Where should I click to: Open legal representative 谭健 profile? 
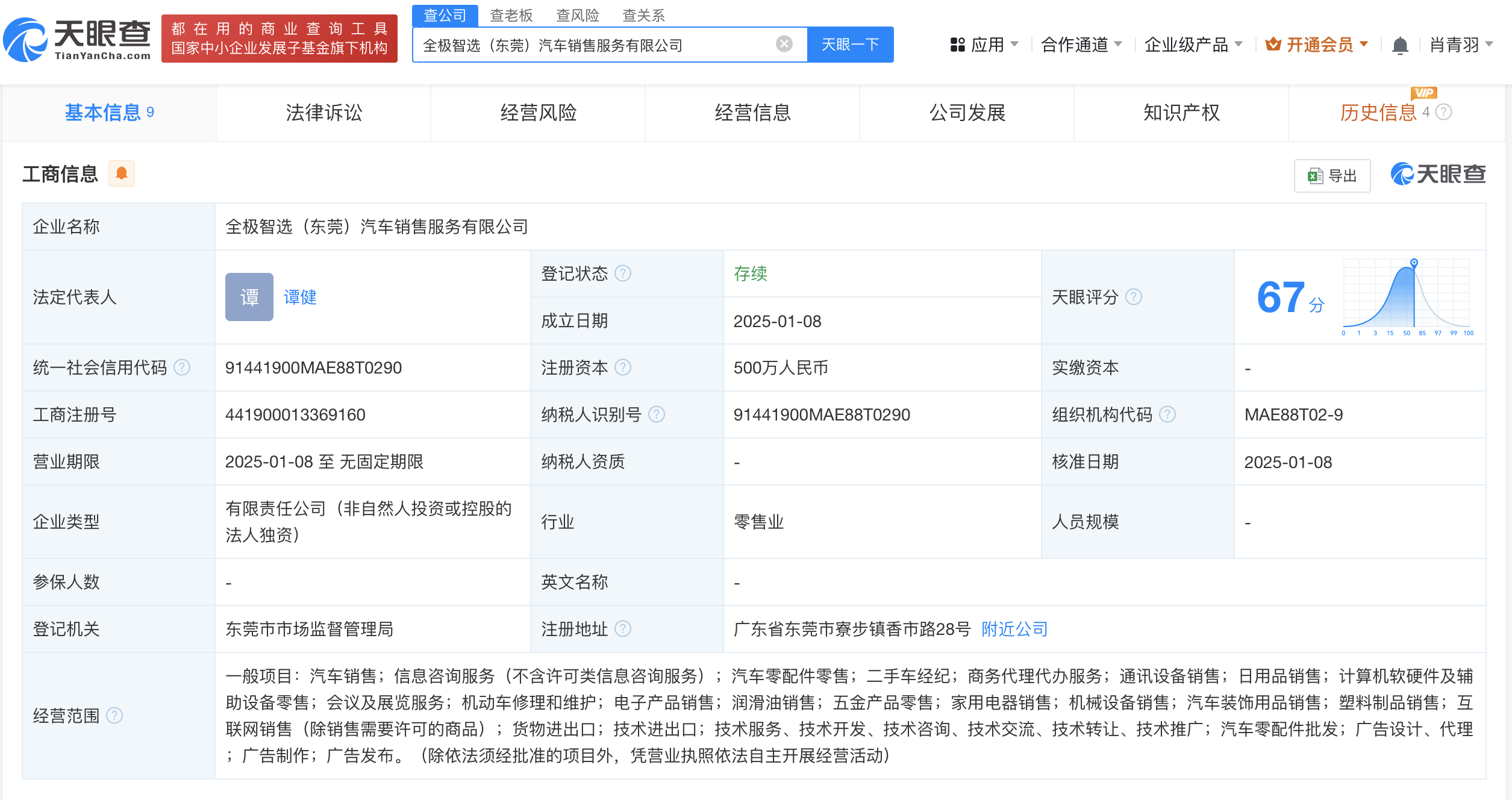pos(300,297)
